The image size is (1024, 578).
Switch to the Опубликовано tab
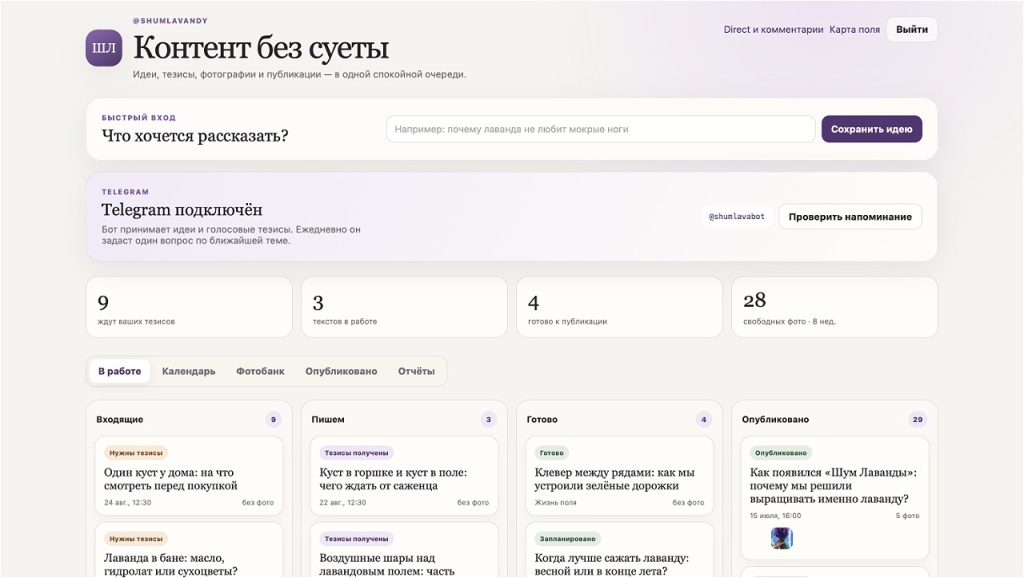coord(341,371)
